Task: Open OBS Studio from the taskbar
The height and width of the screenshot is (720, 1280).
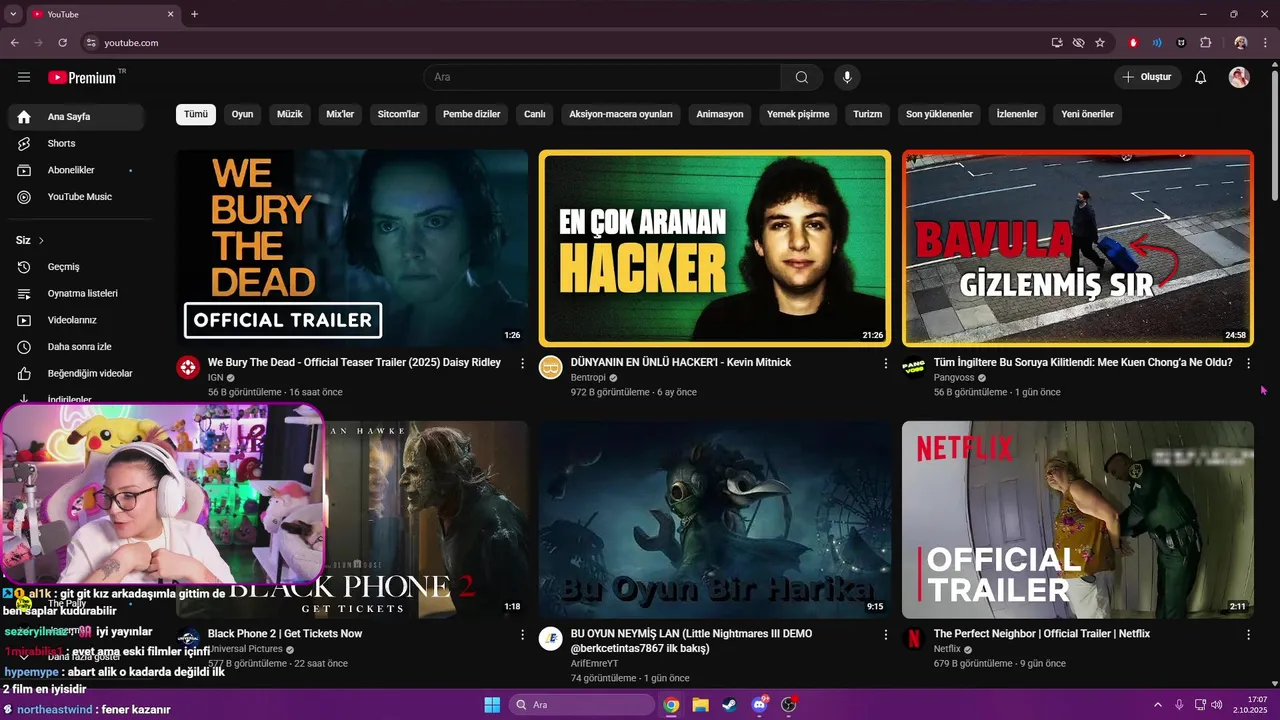Action: (x=788, y=705)
